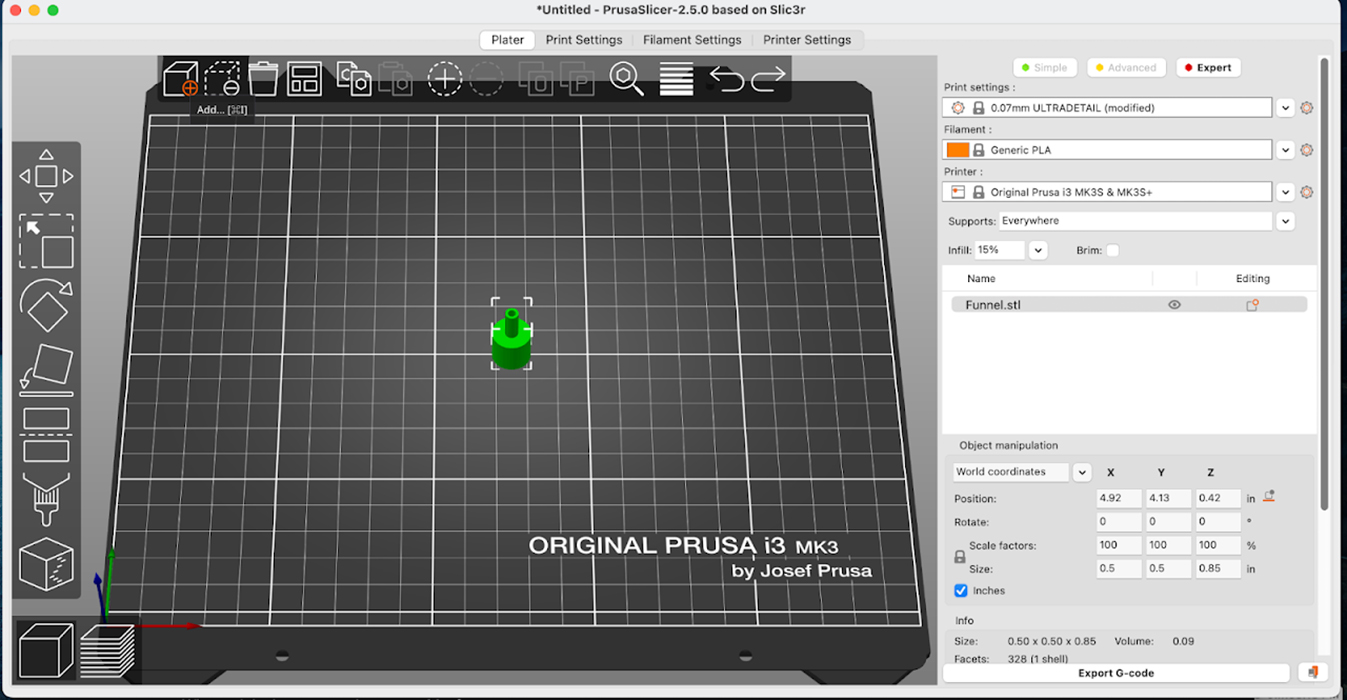
Task: Select the Cut tool
Action: pos(45,435)
